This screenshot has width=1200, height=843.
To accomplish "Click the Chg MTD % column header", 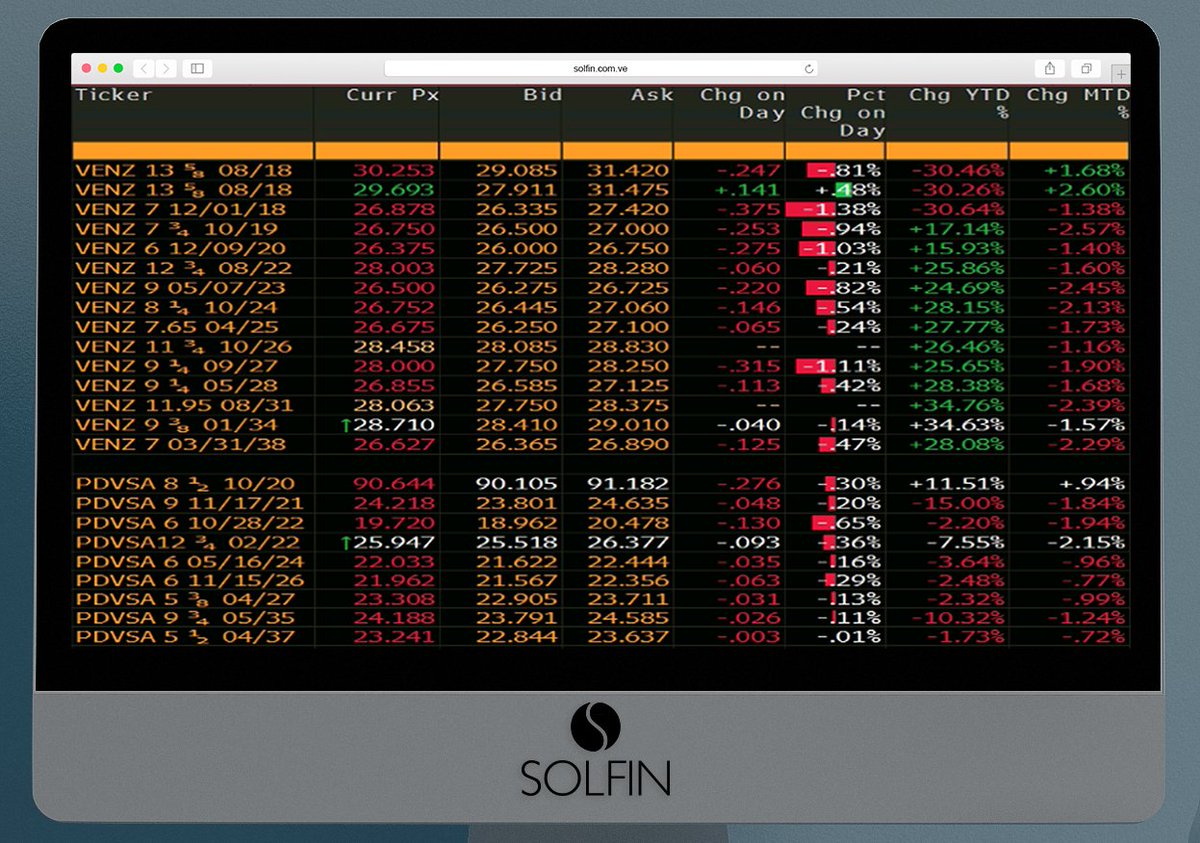I will pyautogui.click(x=1078, y=104).
